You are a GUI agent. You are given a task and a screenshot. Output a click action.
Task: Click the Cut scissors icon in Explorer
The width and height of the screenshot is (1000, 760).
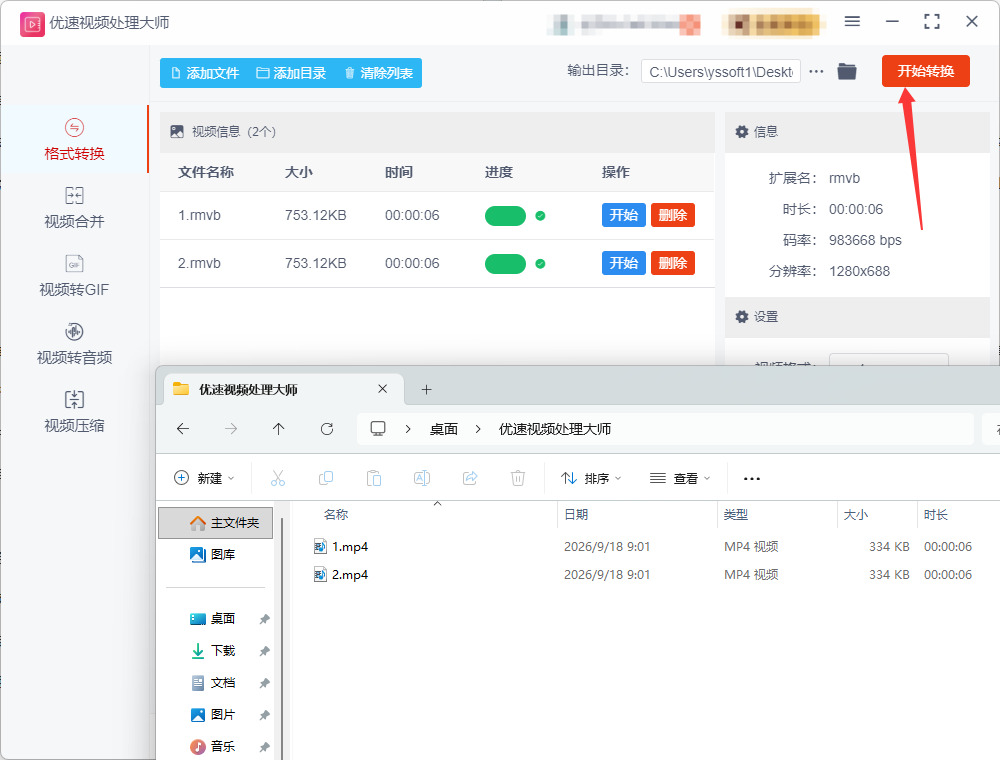click(277, 478)
